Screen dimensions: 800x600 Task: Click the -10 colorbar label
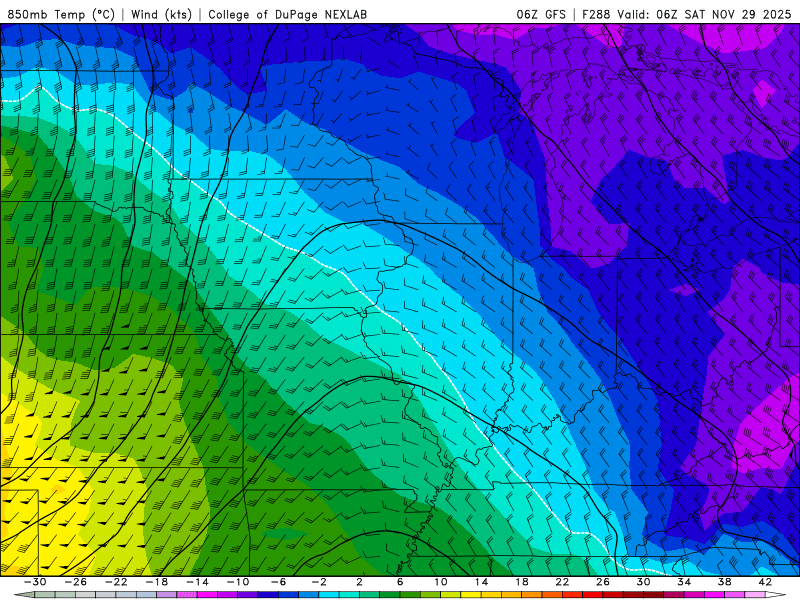[238, 582]
